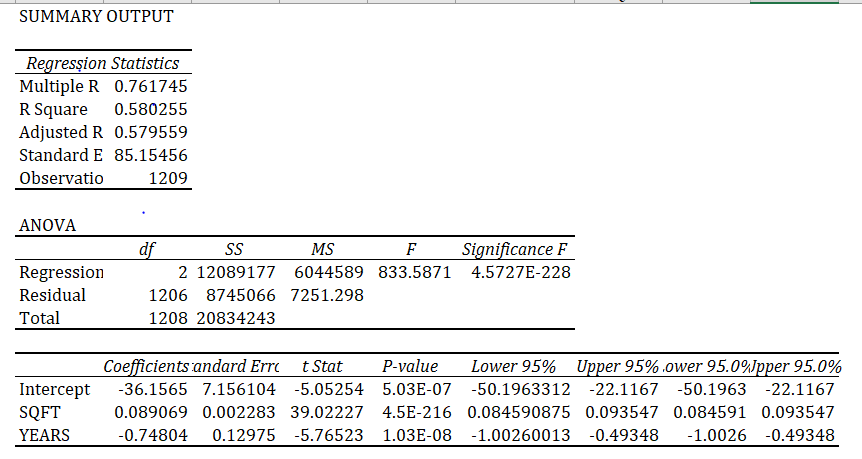862x459 pixels.
Task: Select the SUMMARY OUTPUT heading cell
Action: [x=96, y=16]
